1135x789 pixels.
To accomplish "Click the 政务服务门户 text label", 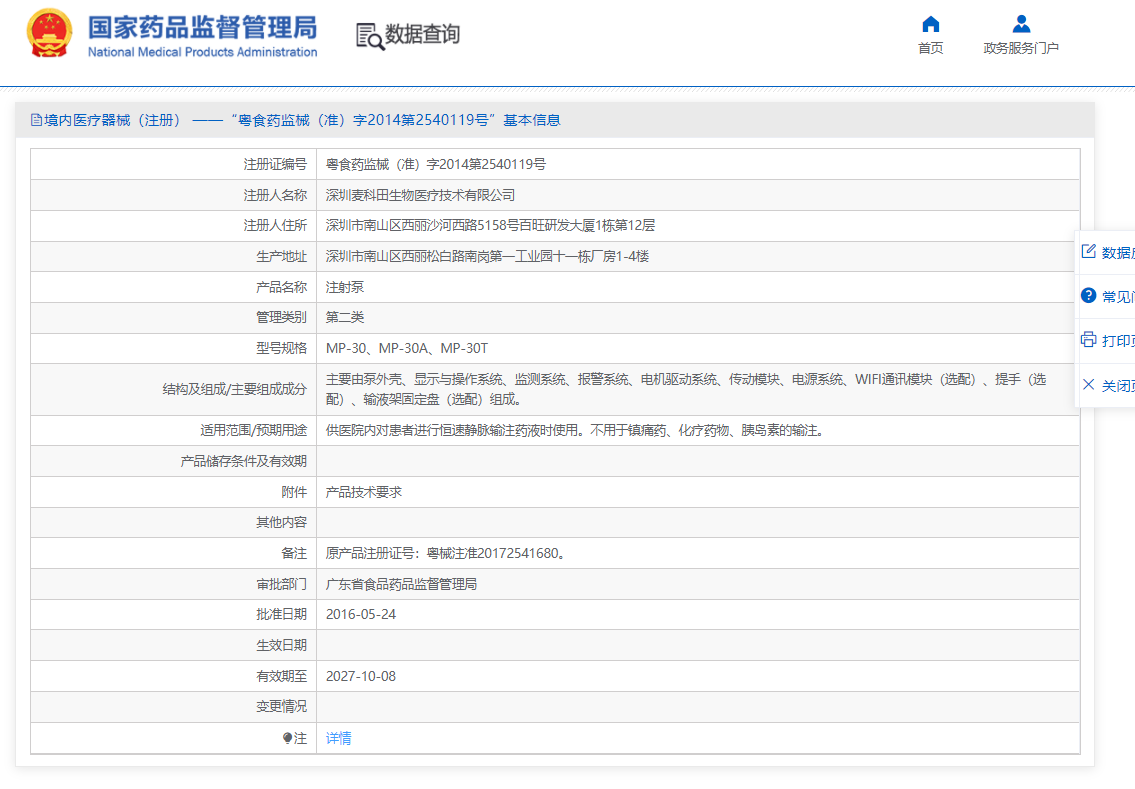I will tap(1021, 48).
